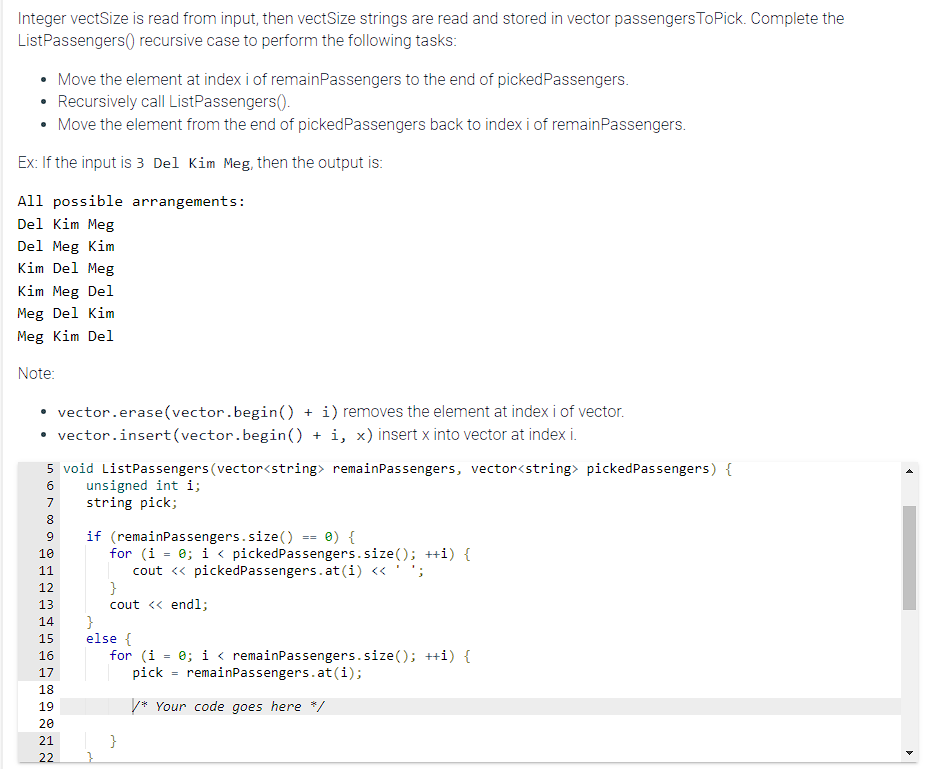The width and height of the screenshot is (930, 769).
Task: Click the scrollbar down arrow
Action: tap(909, 752)
